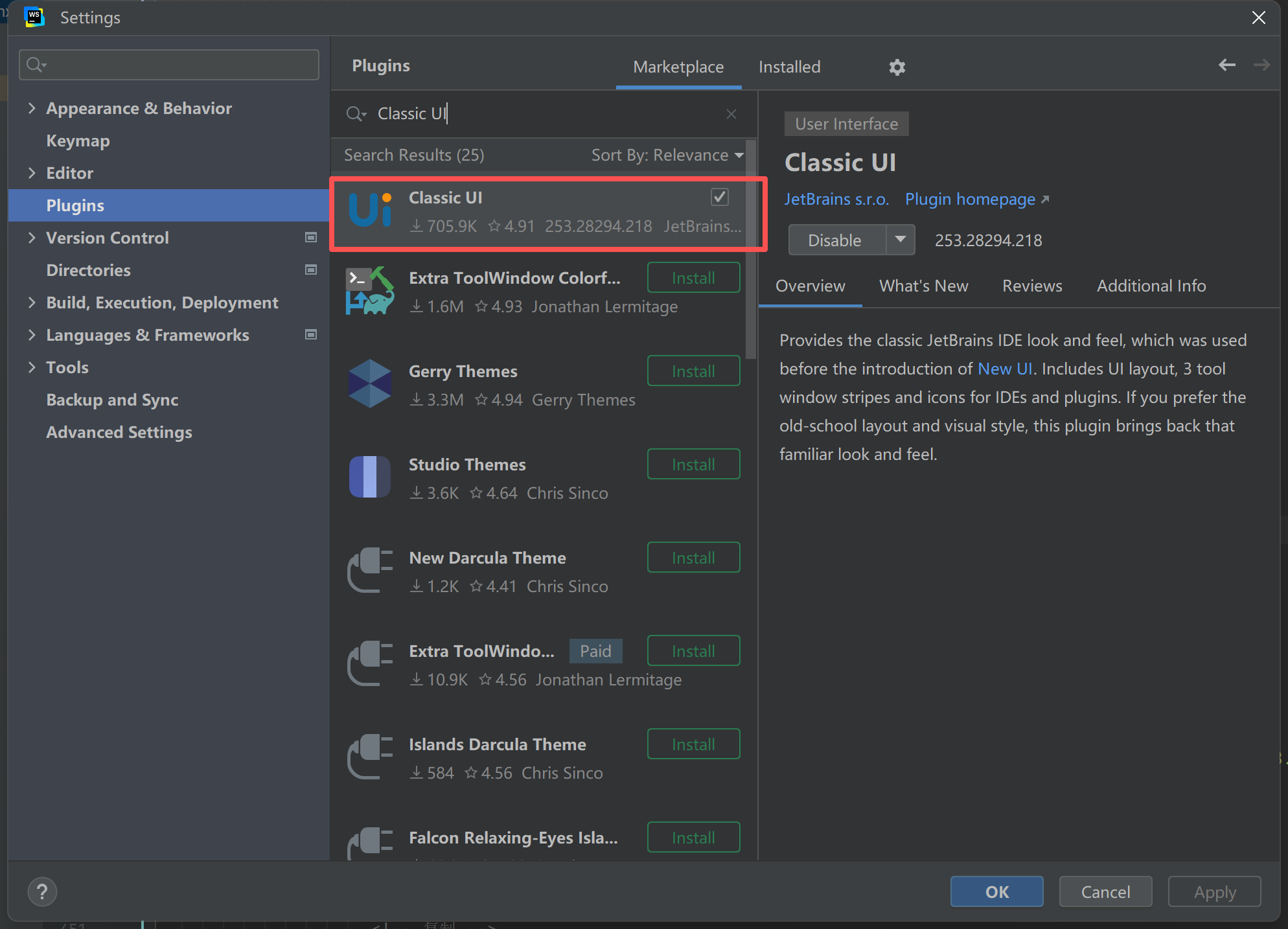Open the Sort By Relevance dropdown
1288x929 pixels.
[667, 155]
